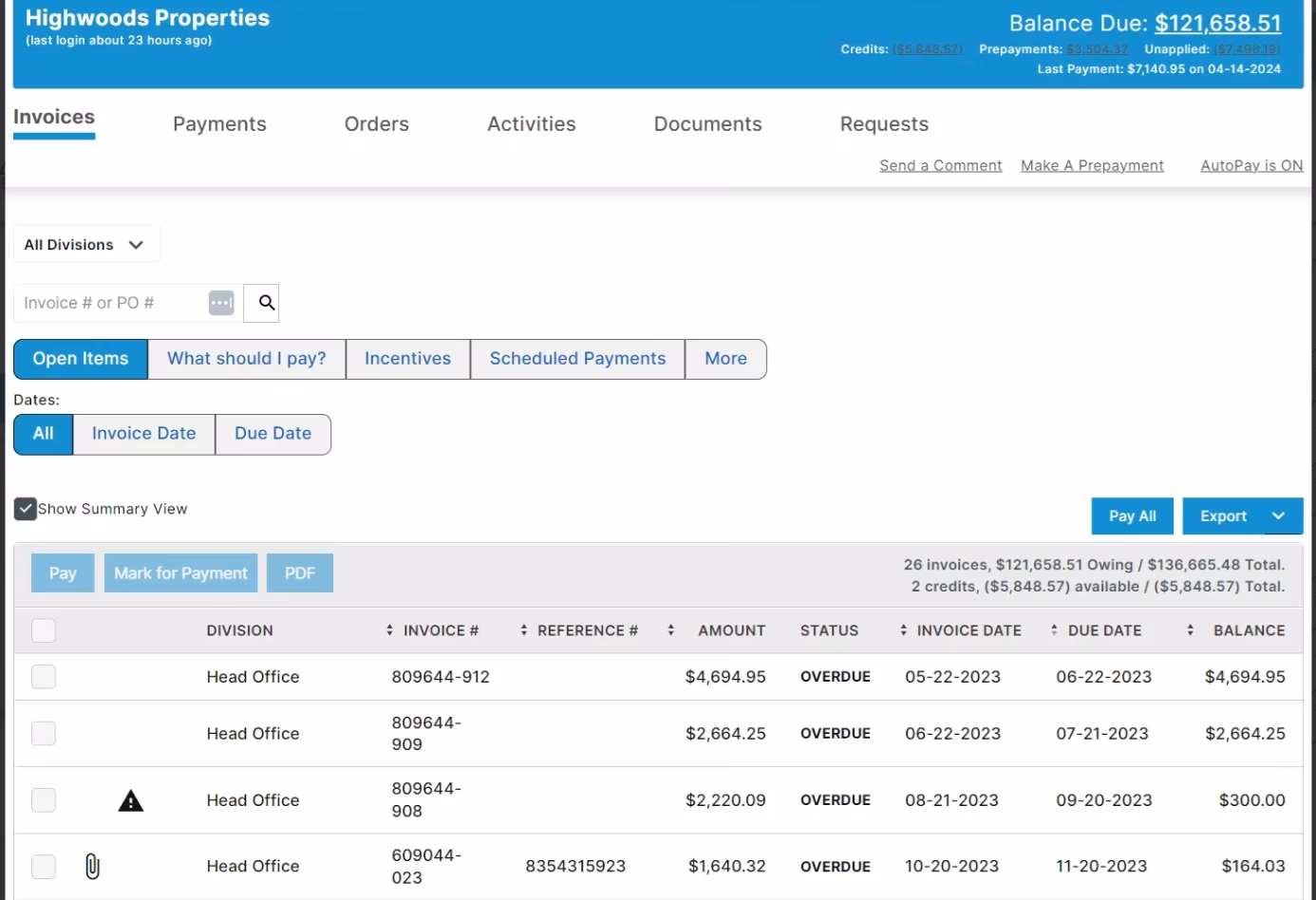
Task: Filter dates by Invoice Date
Action: tap(144, 434)
